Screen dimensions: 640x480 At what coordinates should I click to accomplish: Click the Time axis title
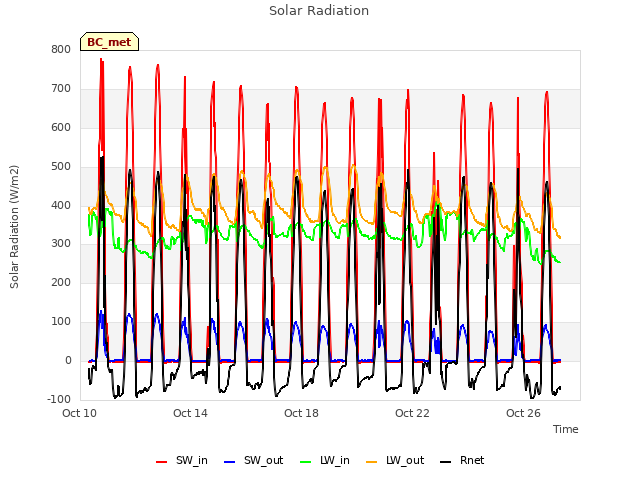pyautogui.click(x=565, y=429)
